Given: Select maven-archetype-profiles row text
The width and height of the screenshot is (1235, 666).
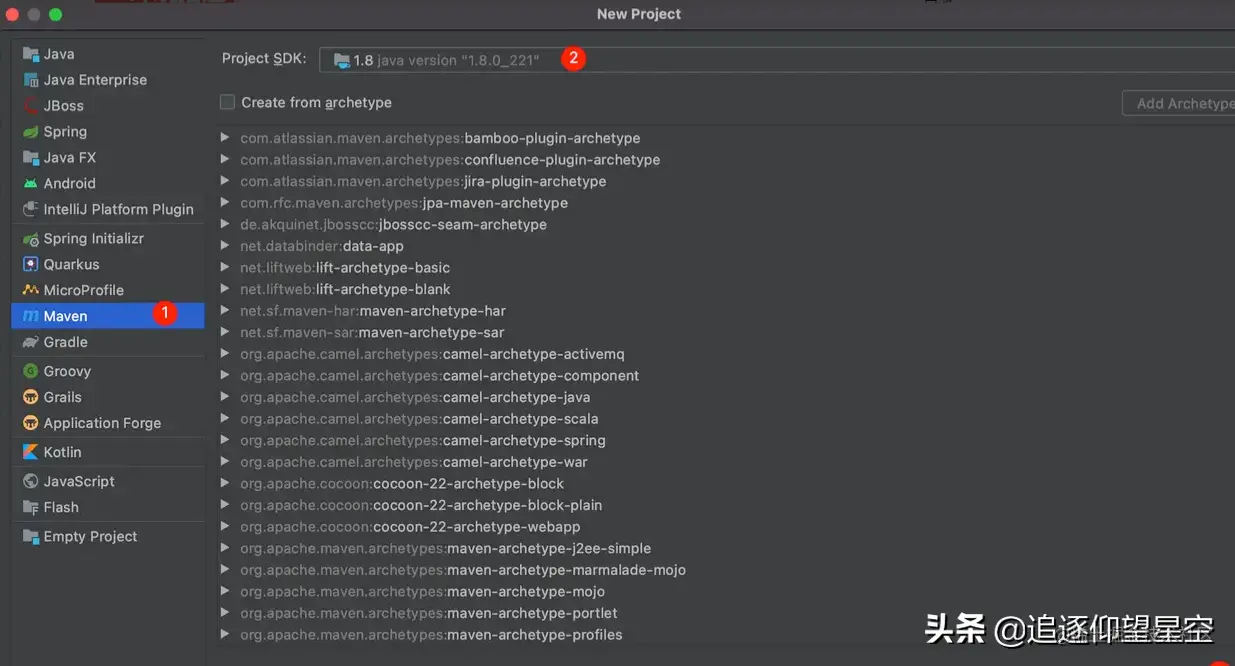Looking at the screenshot, I should coord(431,635).
